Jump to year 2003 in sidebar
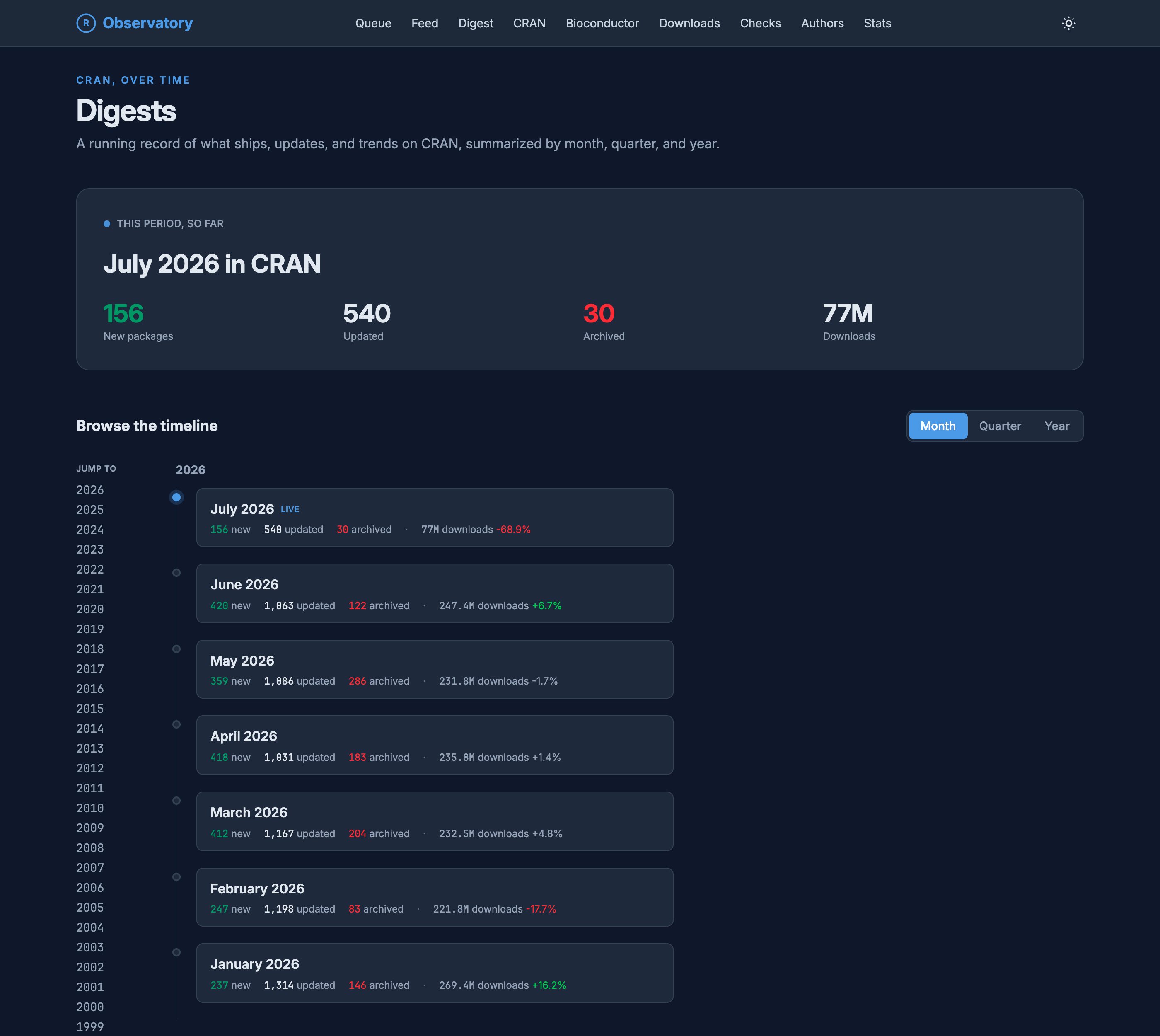 (x=90, y=948)
